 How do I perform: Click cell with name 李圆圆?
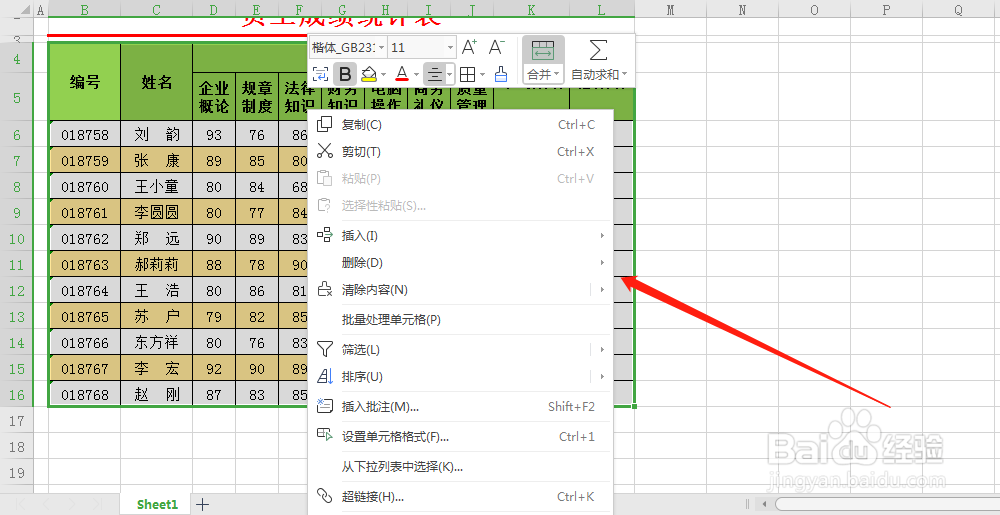[x=156, y=212]
